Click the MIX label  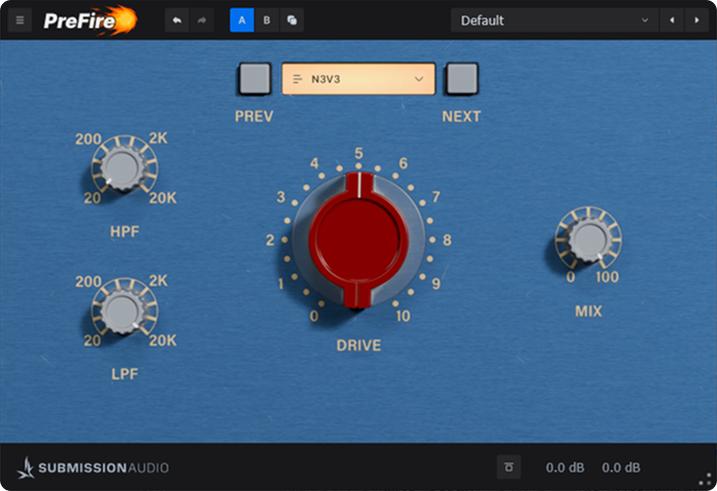coord(589,311)
